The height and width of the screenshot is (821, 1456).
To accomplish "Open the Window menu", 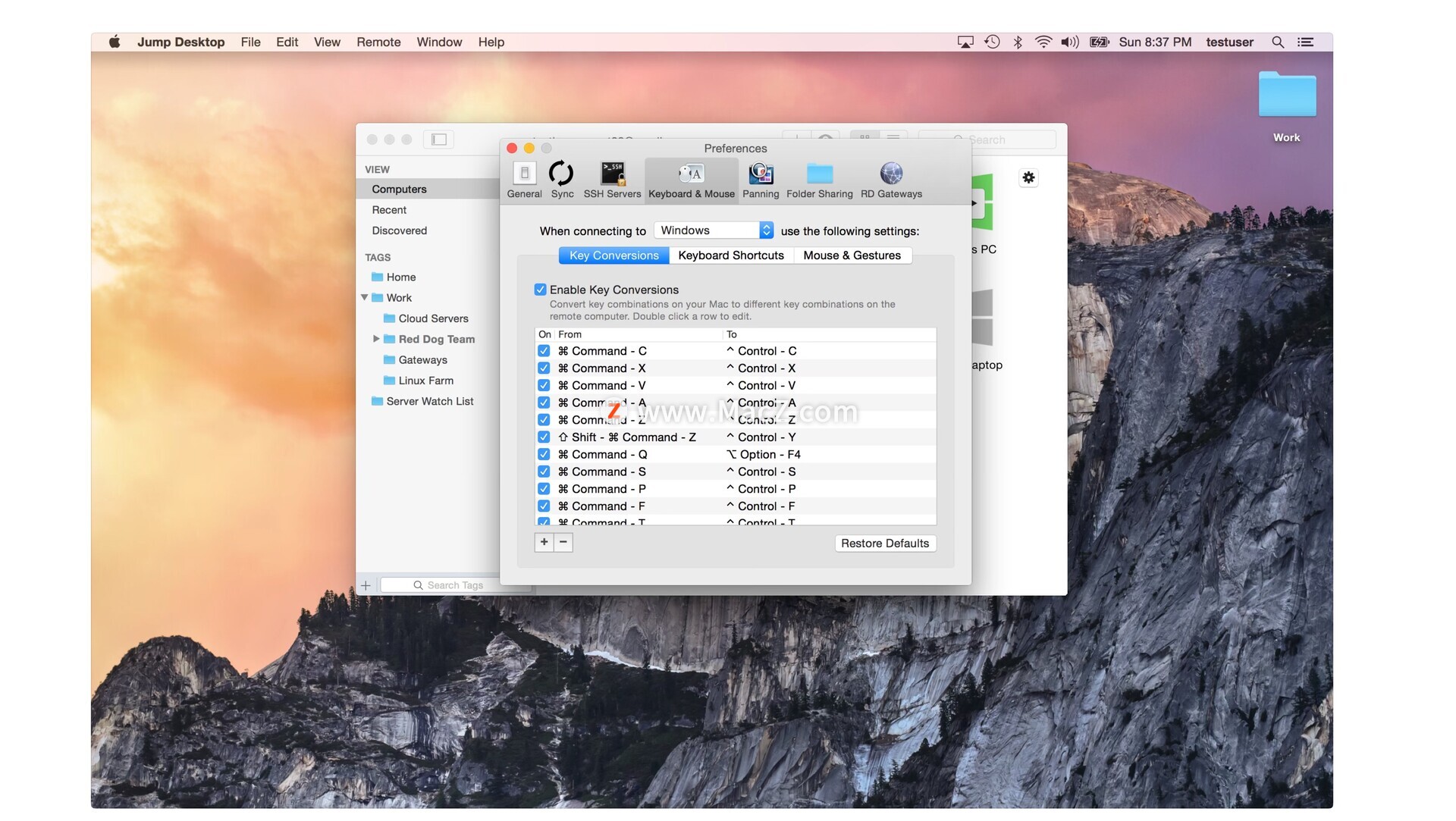I will click(x=439, y=42).
